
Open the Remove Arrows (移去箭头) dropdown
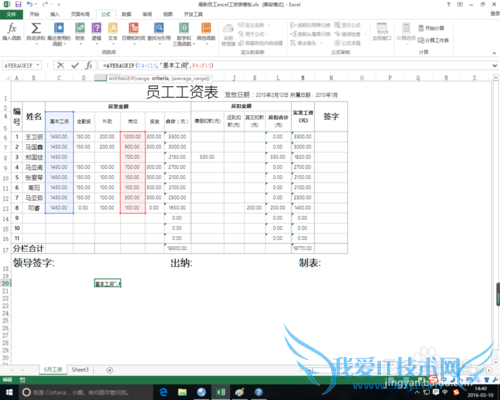(x=306, y=43)
